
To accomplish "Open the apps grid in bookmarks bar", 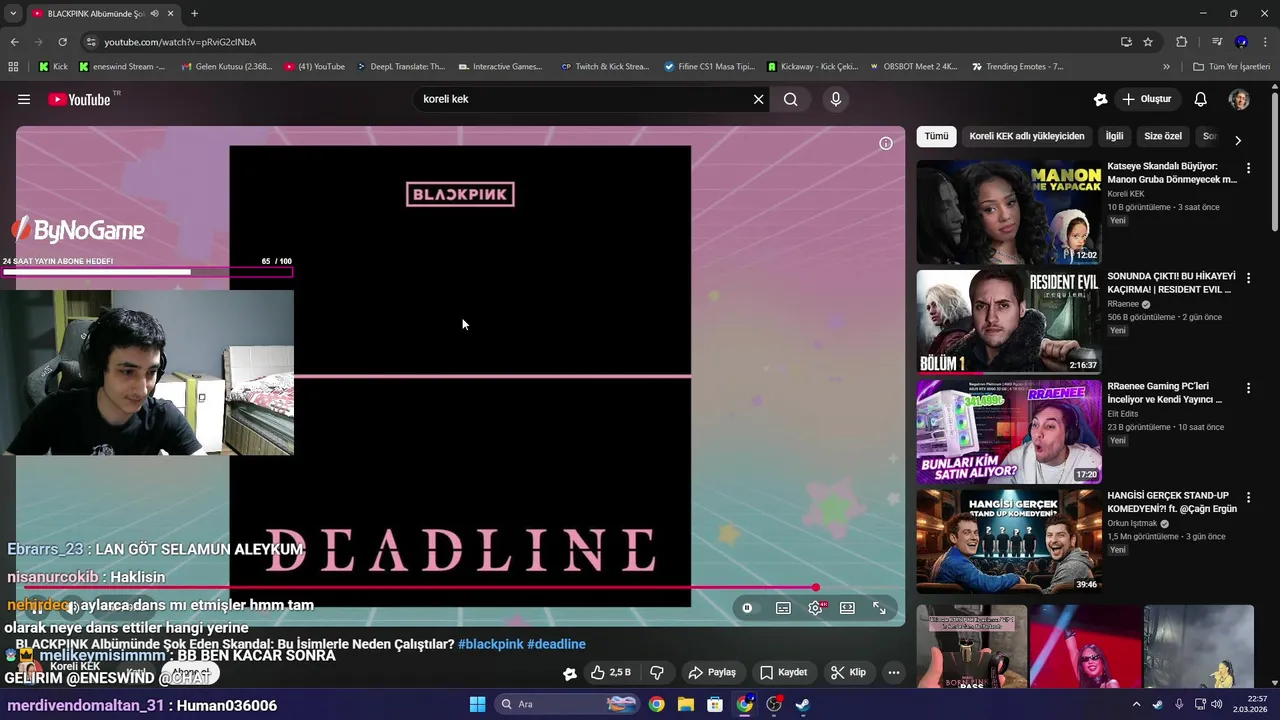I will click(13, 67).
